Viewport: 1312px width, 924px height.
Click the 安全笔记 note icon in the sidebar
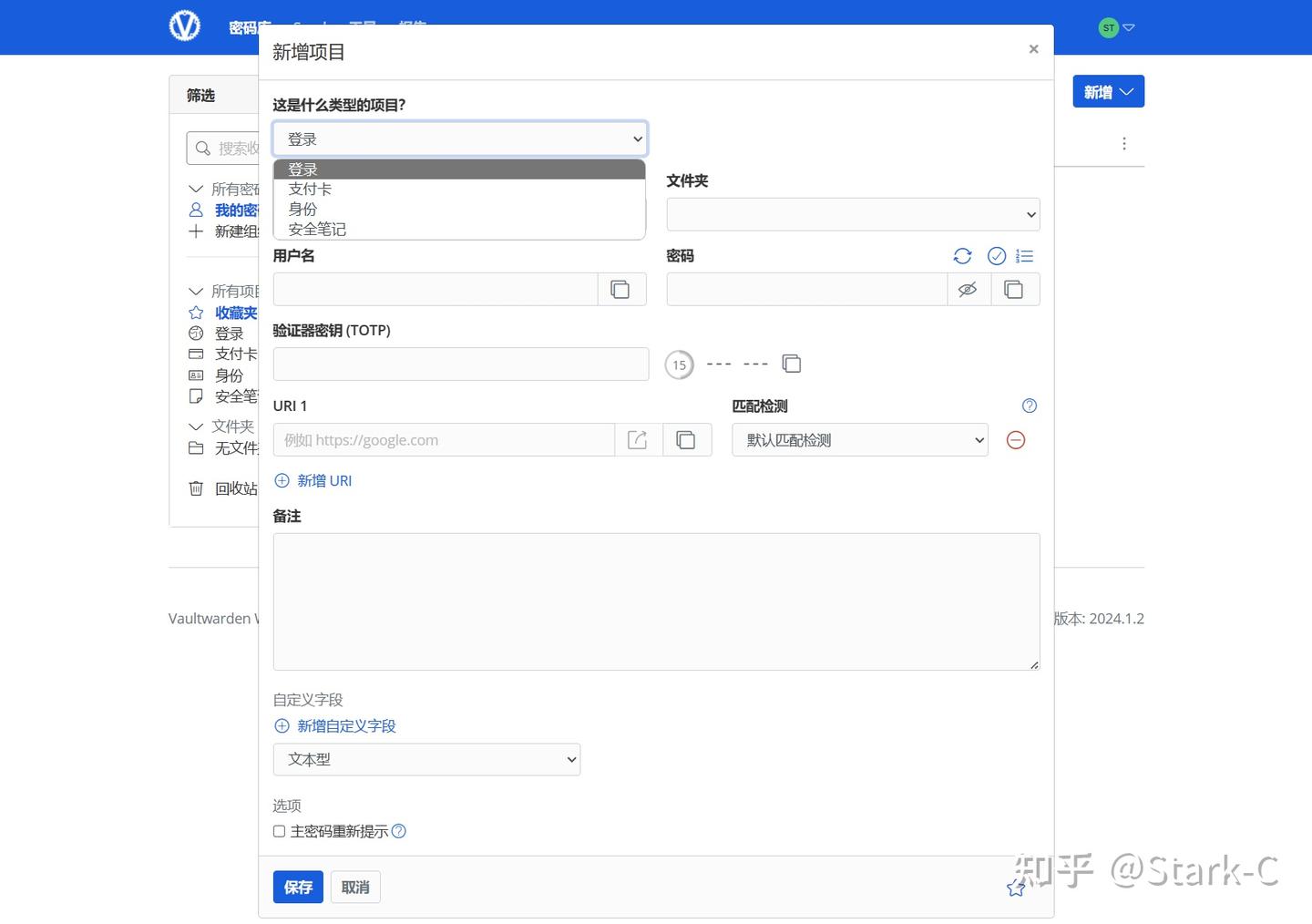tap(196, 395)
